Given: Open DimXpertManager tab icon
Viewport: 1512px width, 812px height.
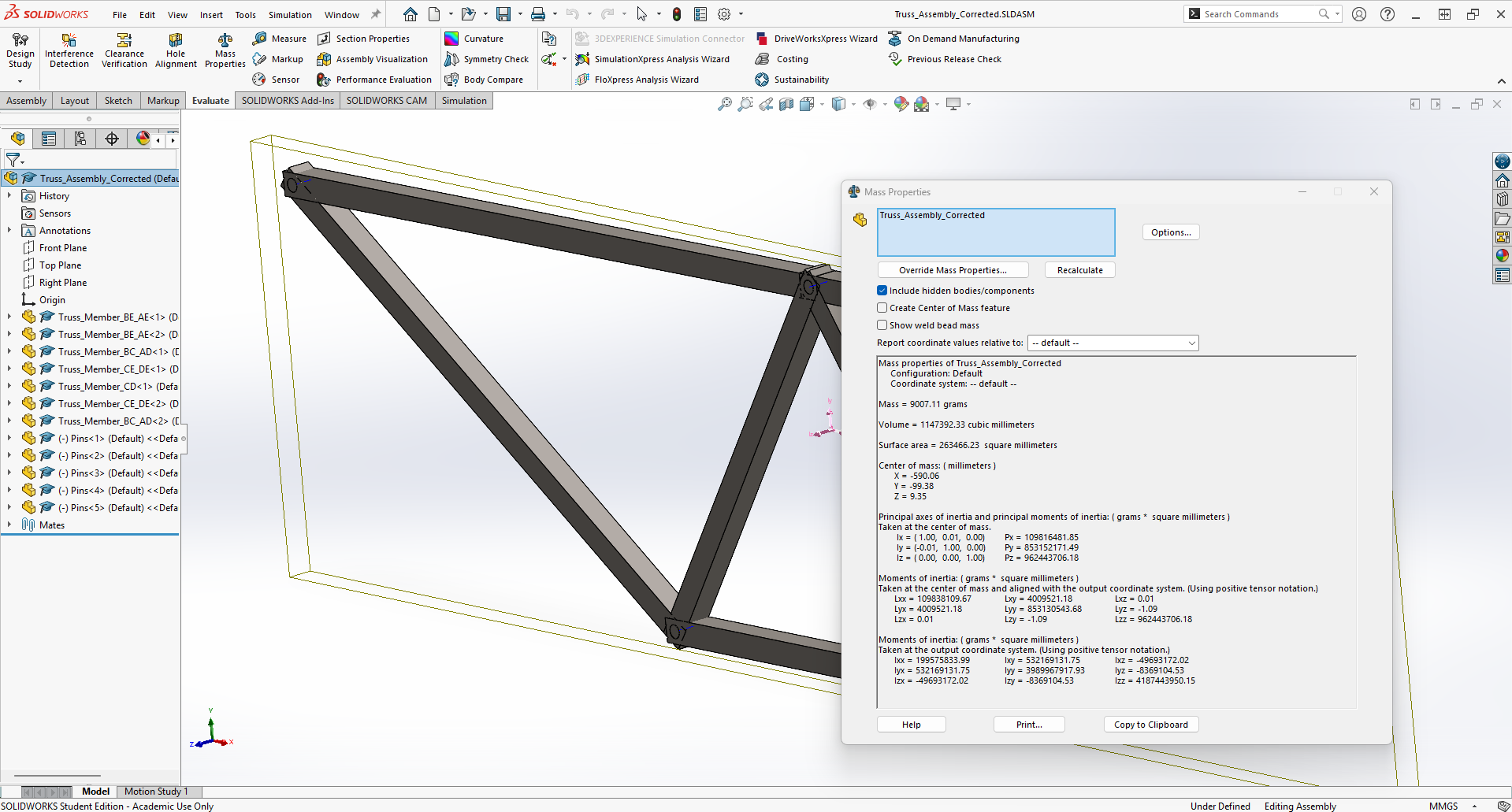Looking at the screenshot, I should click(x=112, y=139).
